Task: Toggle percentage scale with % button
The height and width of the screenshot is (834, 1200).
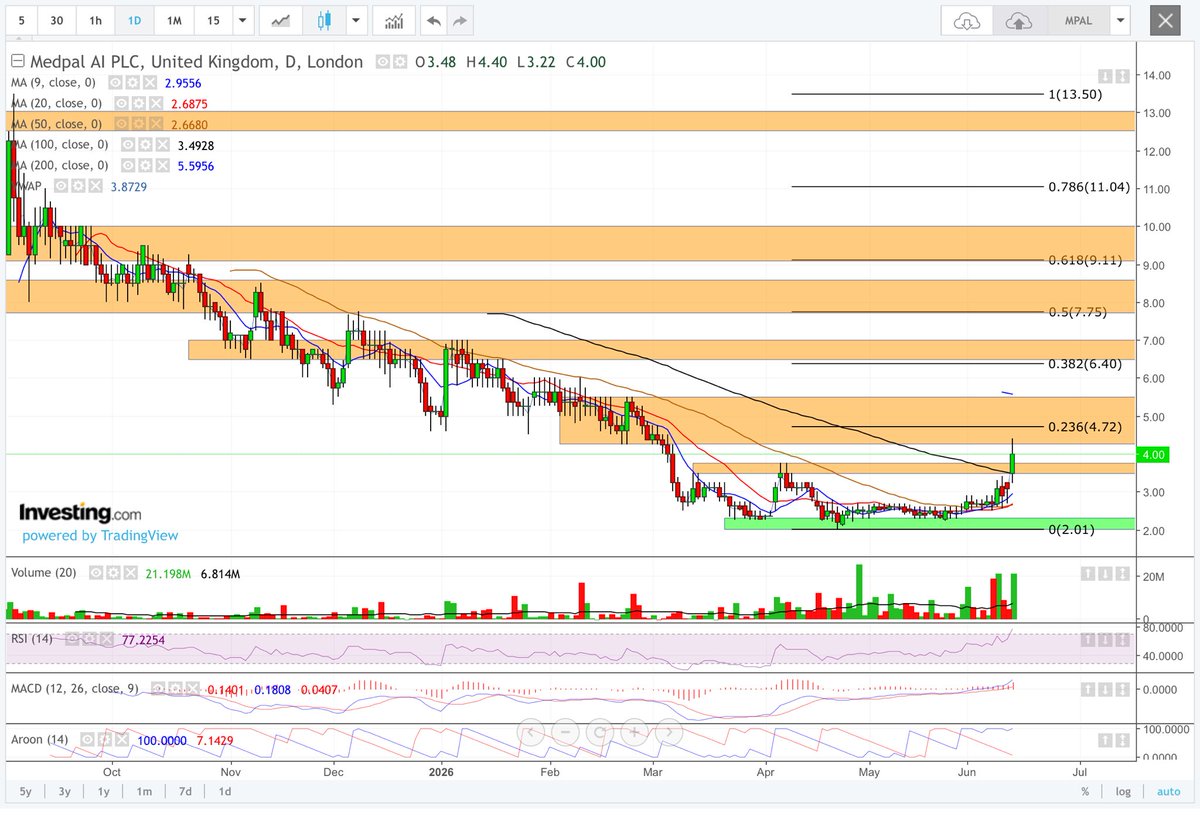Action: tap(1085, 792)
